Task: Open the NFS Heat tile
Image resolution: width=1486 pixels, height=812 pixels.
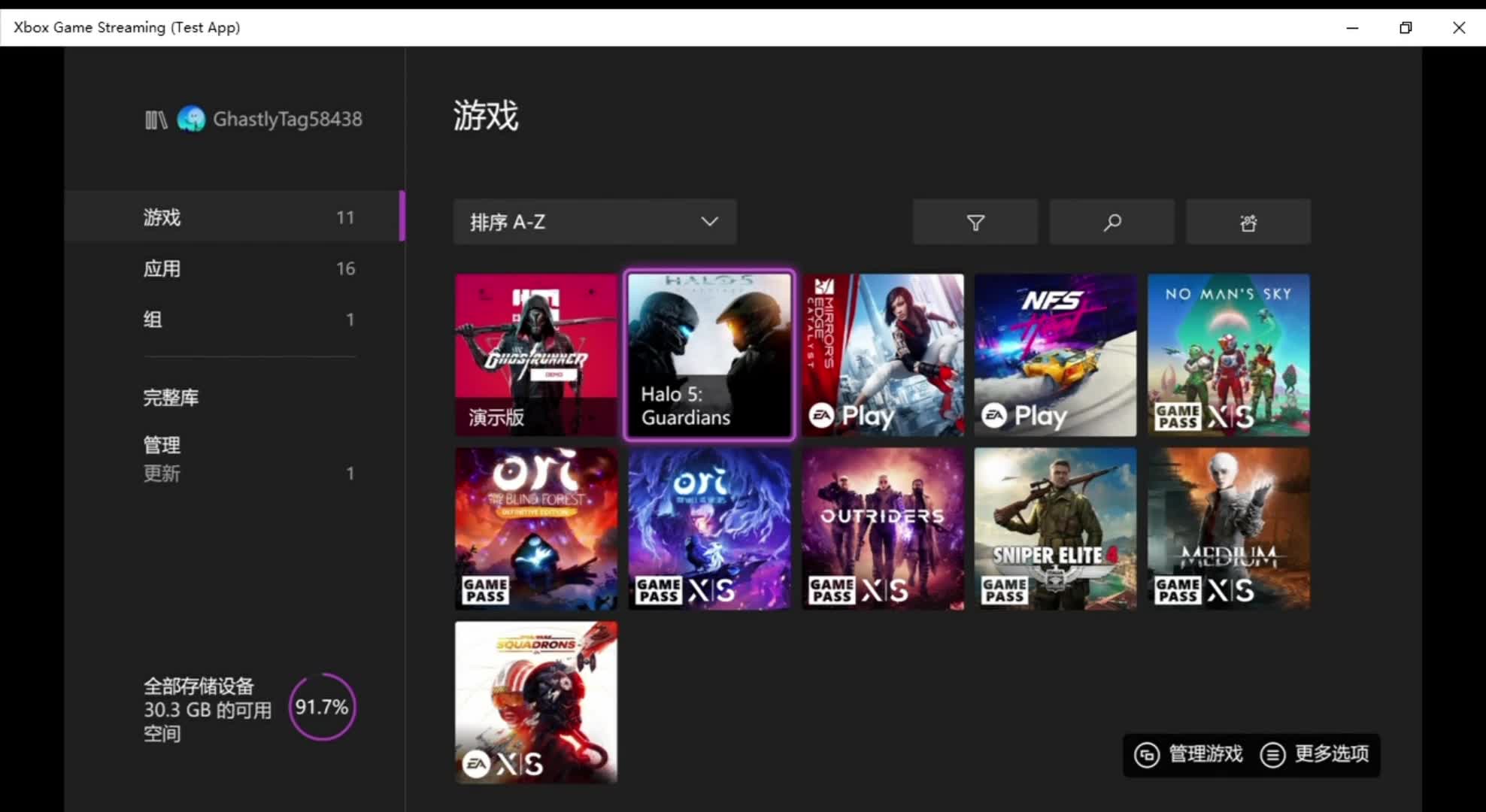Action: click(1056, 355)
